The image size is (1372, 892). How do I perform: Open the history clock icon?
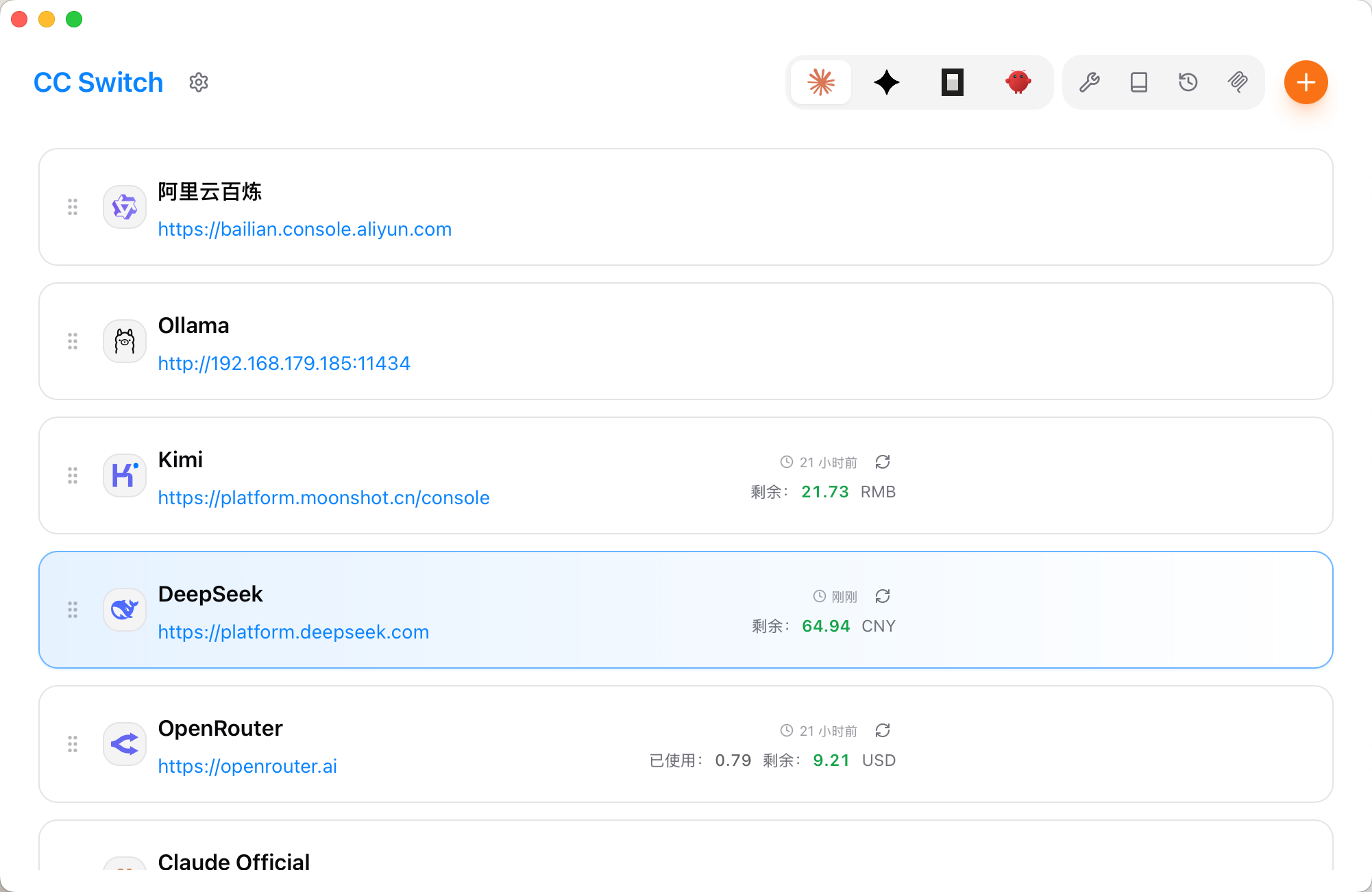click(1188, 82)
